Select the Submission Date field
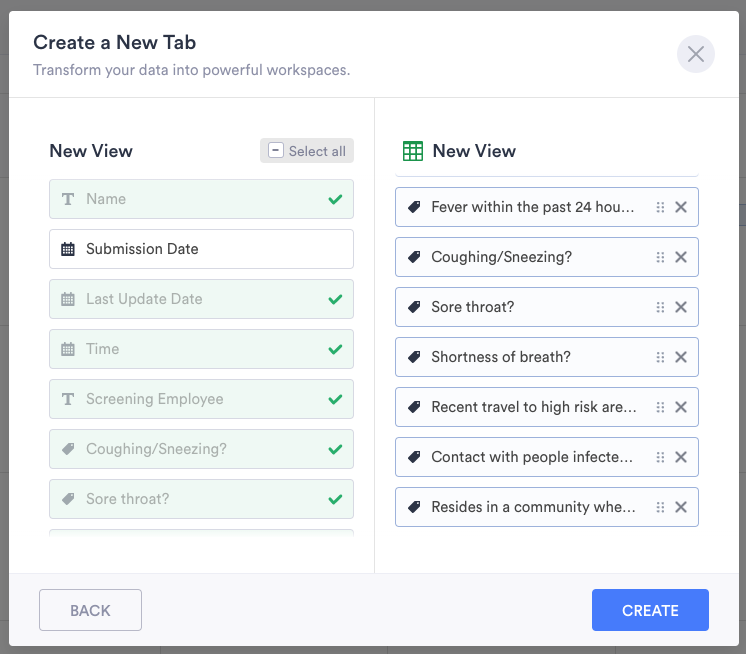The image size is (746, 654). pyautogui.click(x=201, y=249)
